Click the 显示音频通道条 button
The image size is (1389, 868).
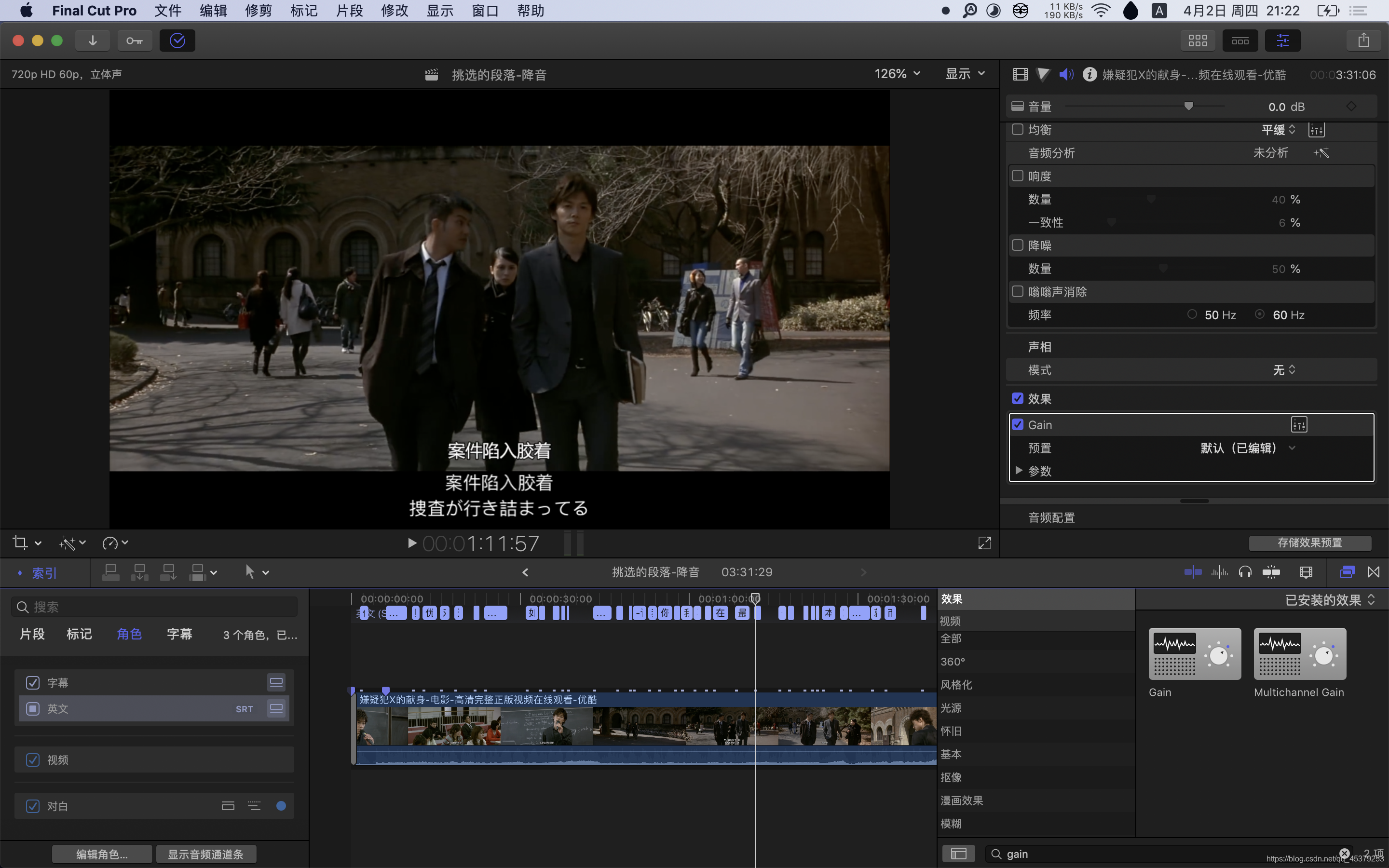[205, 854]
